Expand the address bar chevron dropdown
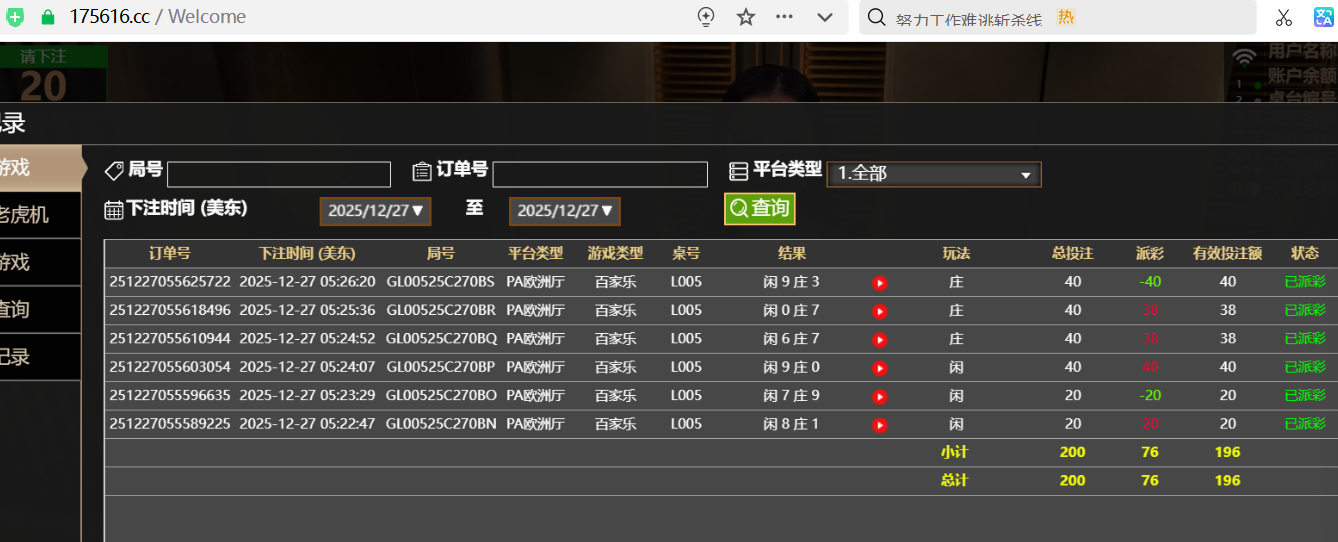 pos(825,17)
